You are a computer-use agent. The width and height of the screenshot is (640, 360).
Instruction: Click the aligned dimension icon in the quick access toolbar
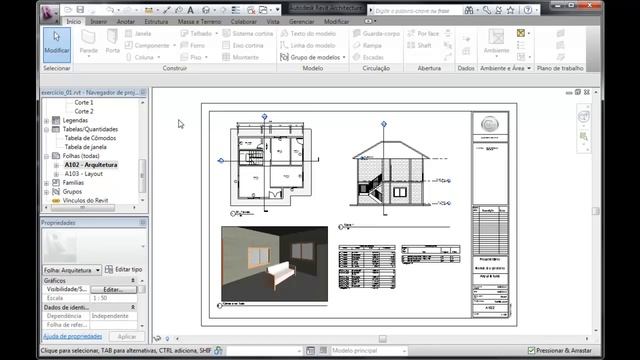[x=167, y=10]
